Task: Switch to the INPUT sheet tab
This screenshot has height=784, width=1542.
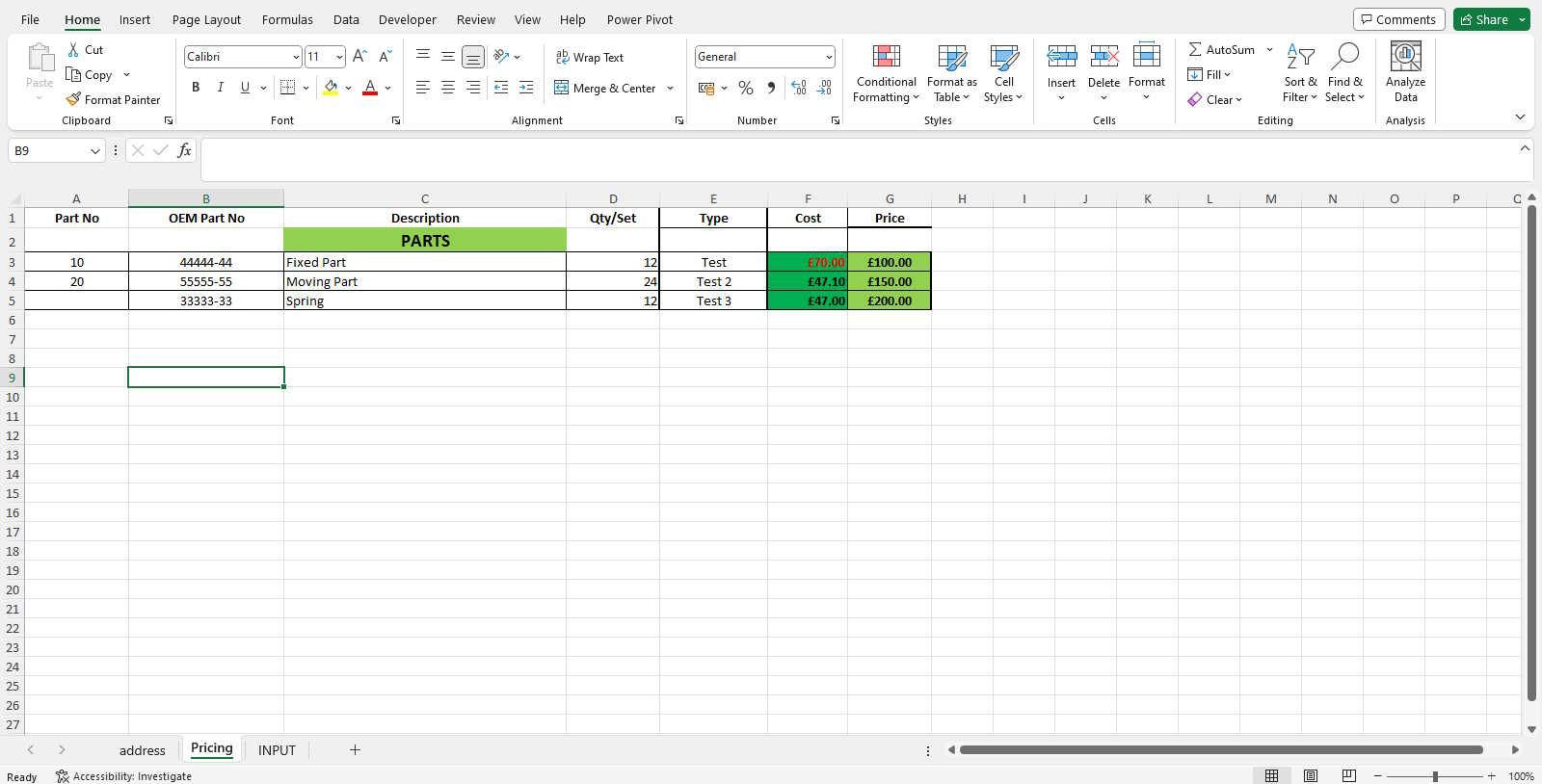Action: 277,750
